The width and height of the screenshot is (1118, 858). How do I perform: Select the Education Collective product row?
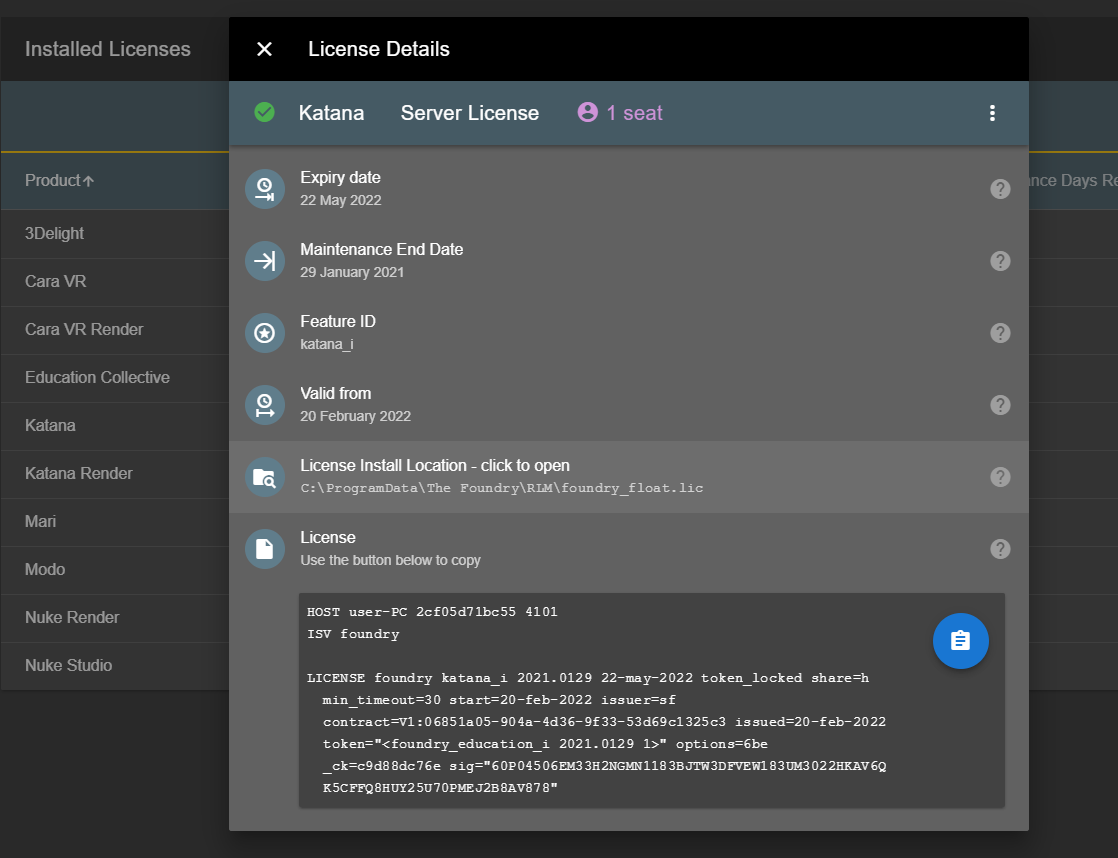115,377
